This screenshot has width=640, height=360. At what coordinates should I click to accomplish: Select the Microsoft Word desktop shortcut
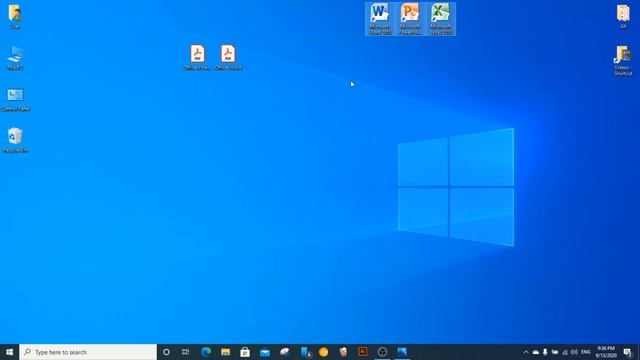(x=380, y=19)
